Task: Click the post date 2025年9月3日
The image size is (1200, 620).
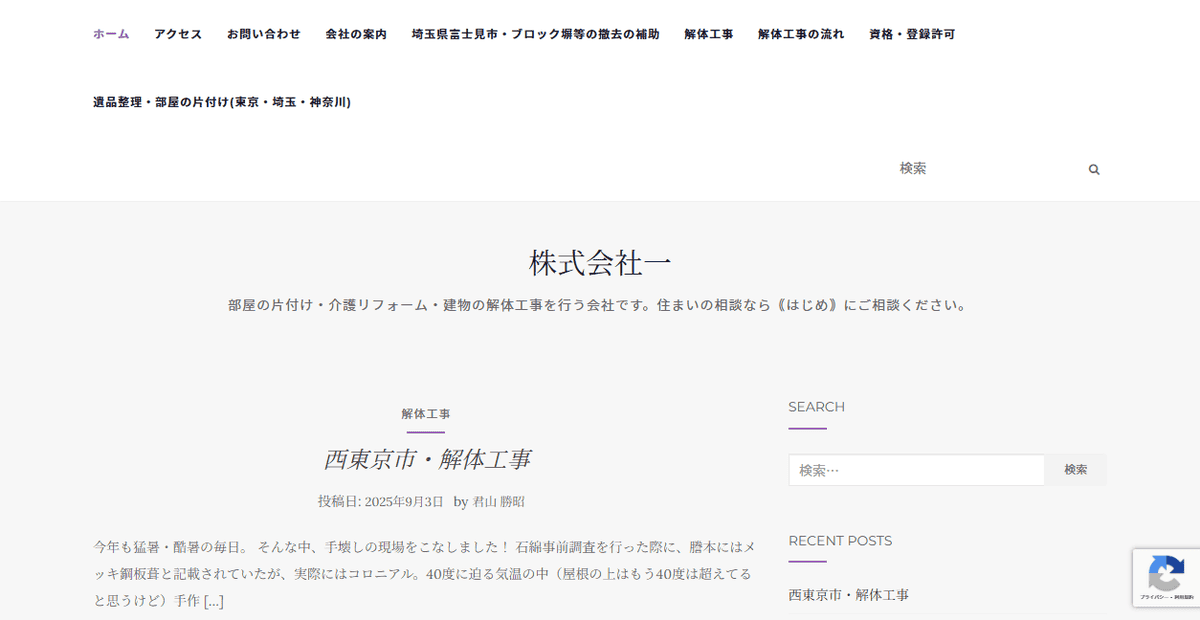Action: (404, 502)
